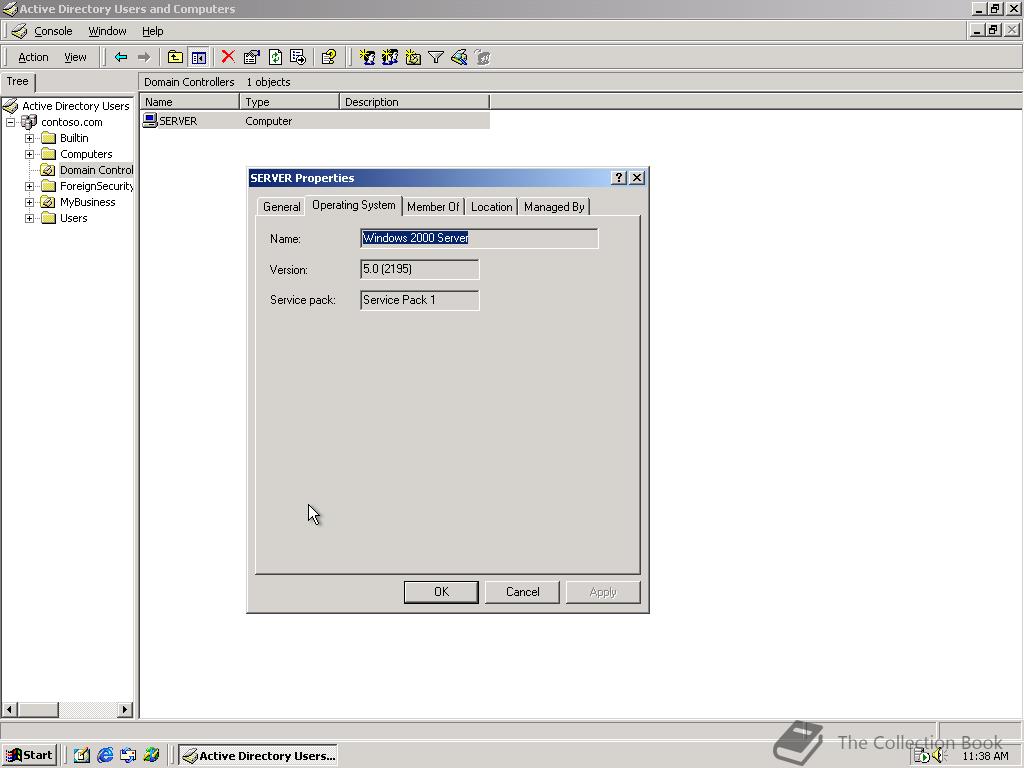Click Show Desktop quick launch icon
The height and width of the screenshot is (768, 1024).
81,755
